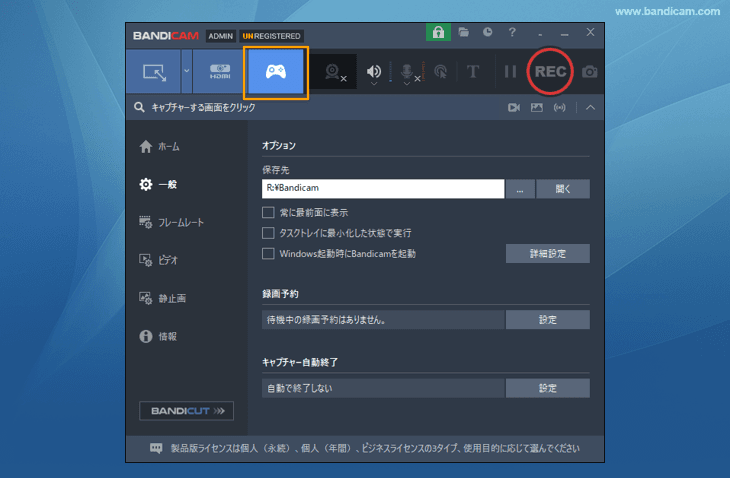The height and width of the screenshot is (478, 730).
Task: Click the search magnifier icon
Action: 139,107
